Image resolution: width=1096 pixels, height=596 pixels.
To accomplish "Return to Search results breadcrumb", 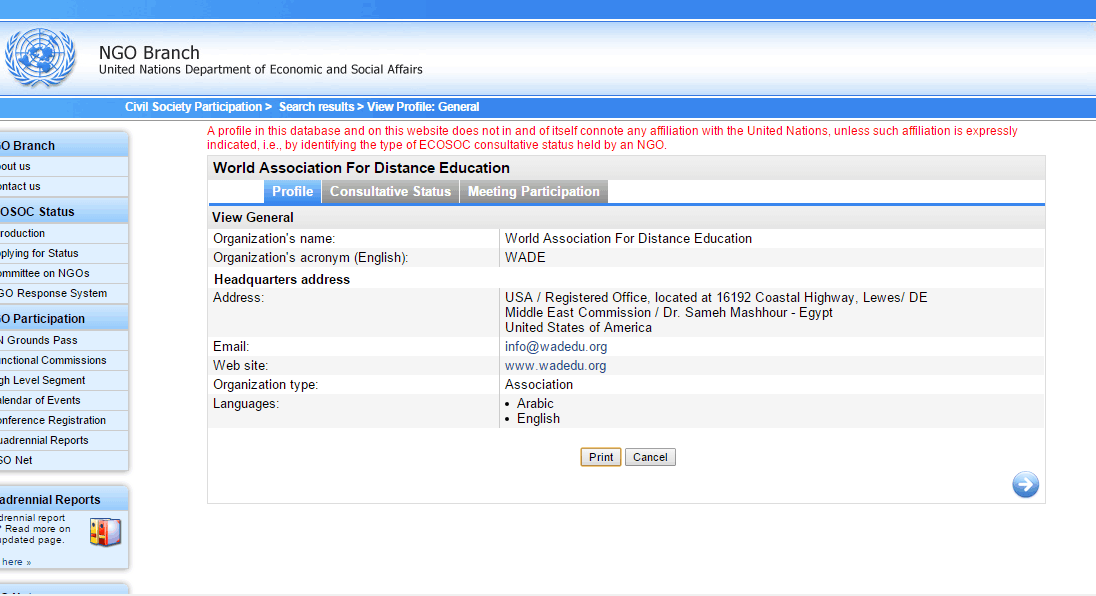I will point(316,107).
